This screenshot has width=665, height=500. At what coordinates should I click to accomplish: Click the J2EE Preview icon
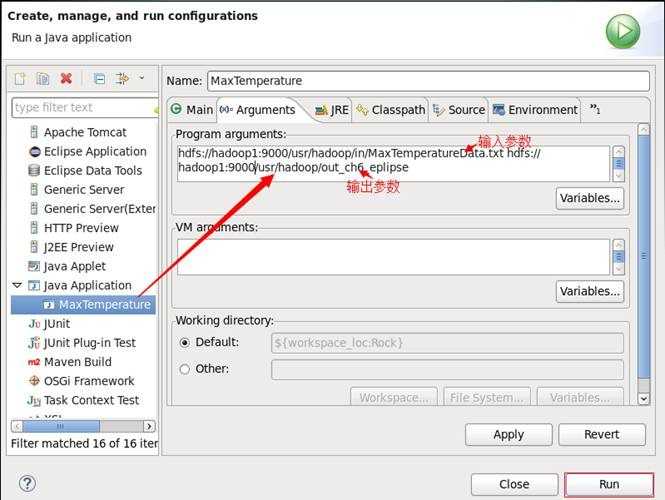[34, 247]
